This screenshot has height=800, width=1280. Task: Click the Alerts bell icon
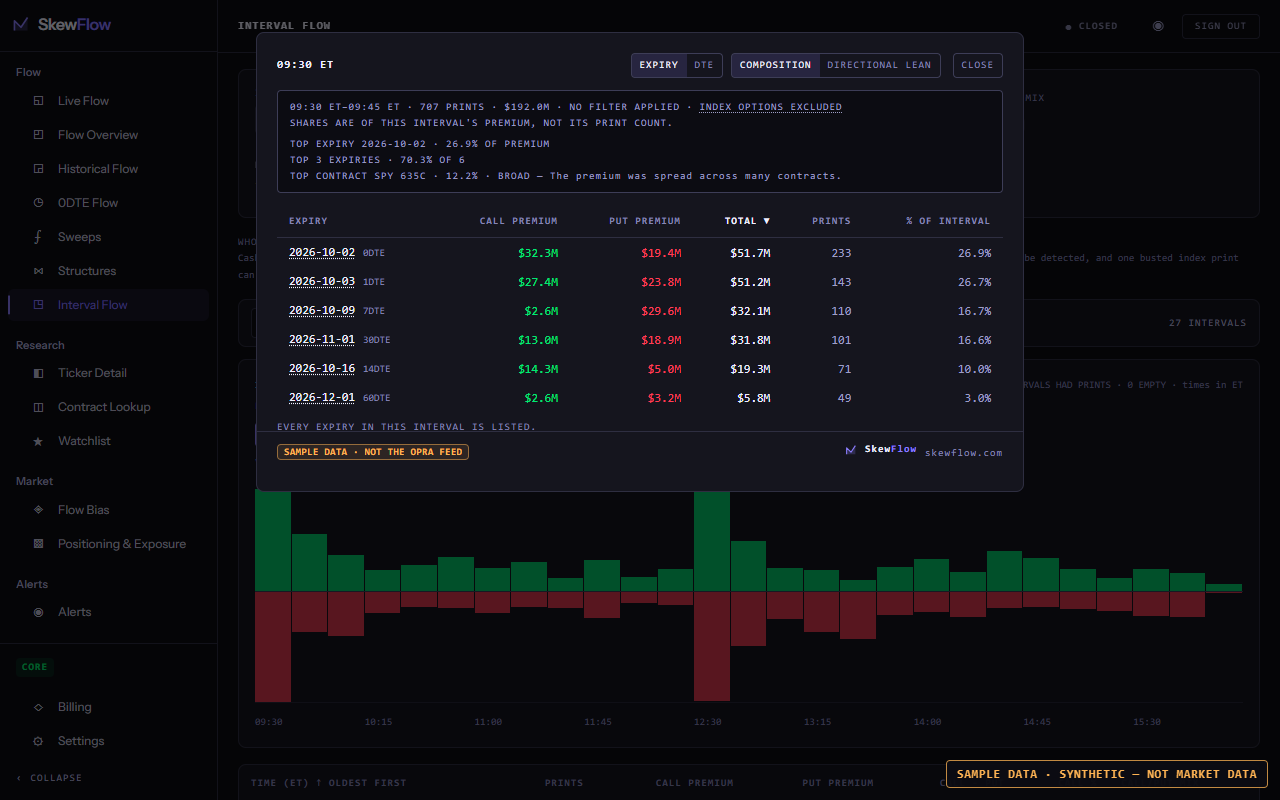[x=38, y=612]
